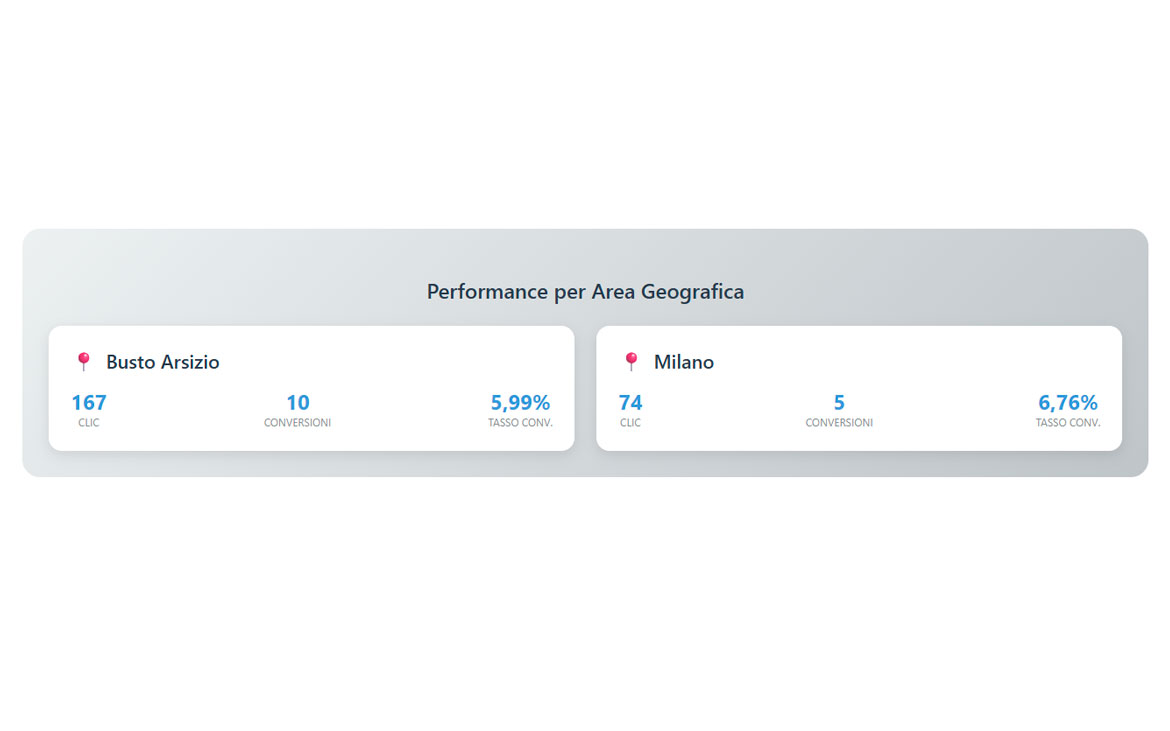Click the TASSO CONV. label under 5,99%

click(x=520, y=423)
